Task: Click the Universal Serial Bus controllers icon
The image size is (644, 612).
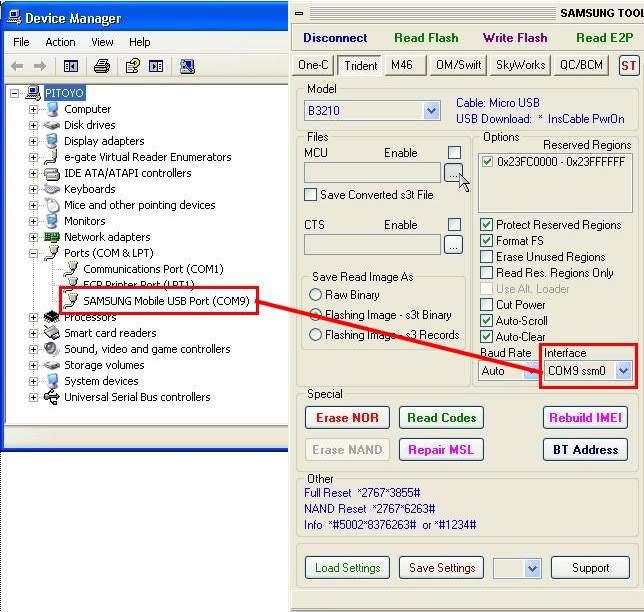Action: [x=52, y=397]
